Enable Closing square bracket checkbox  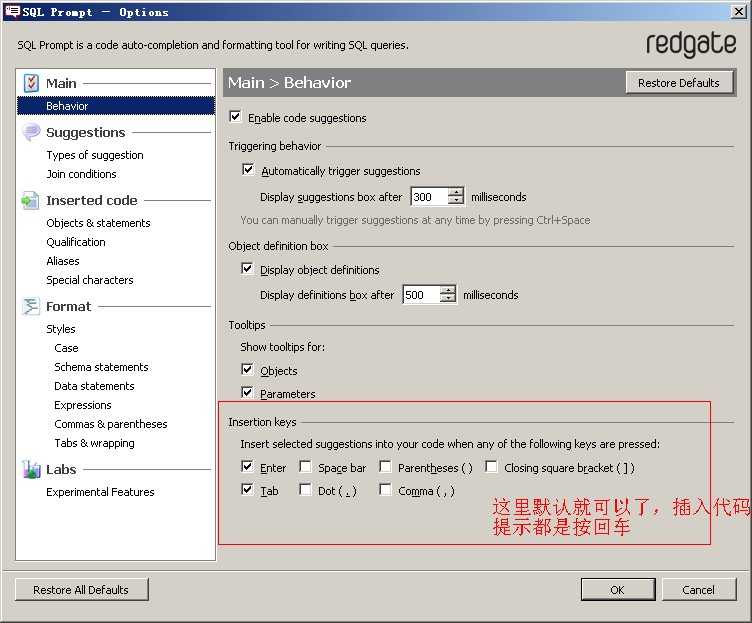[491, 466]
